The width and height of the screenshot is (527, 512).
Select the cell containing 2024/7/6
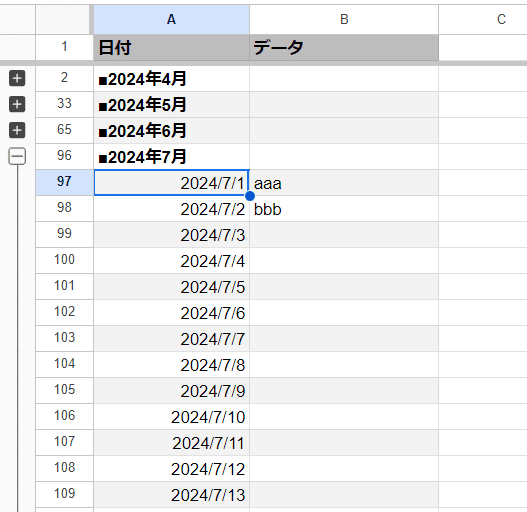tap(171, 312)
